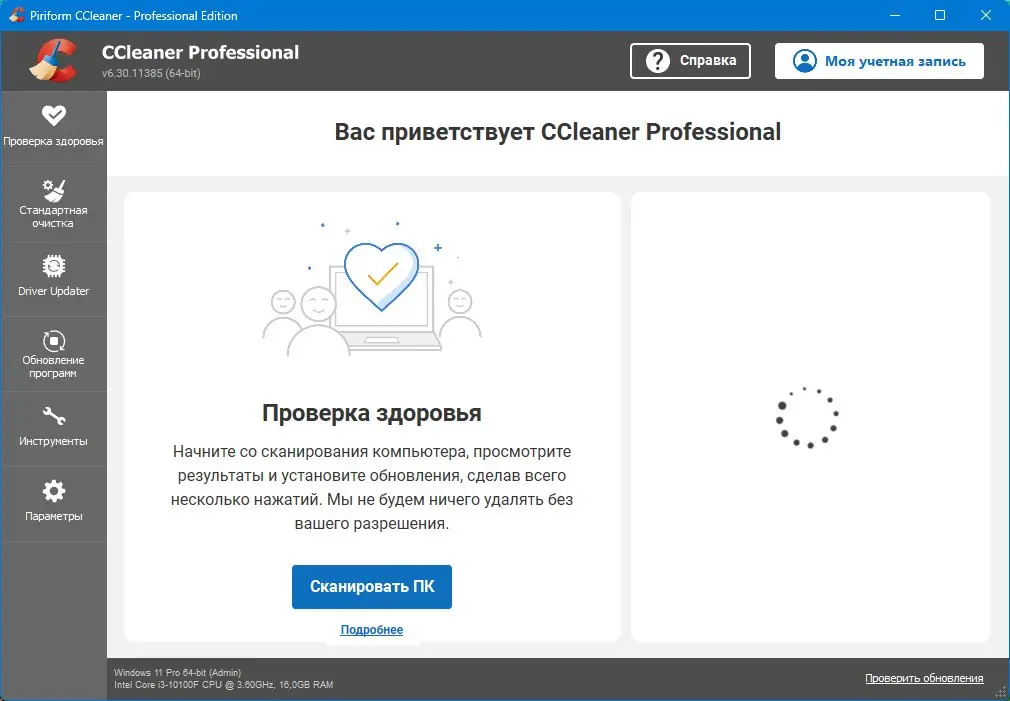Open Инструменты using the wrench icon

(54, 415)
